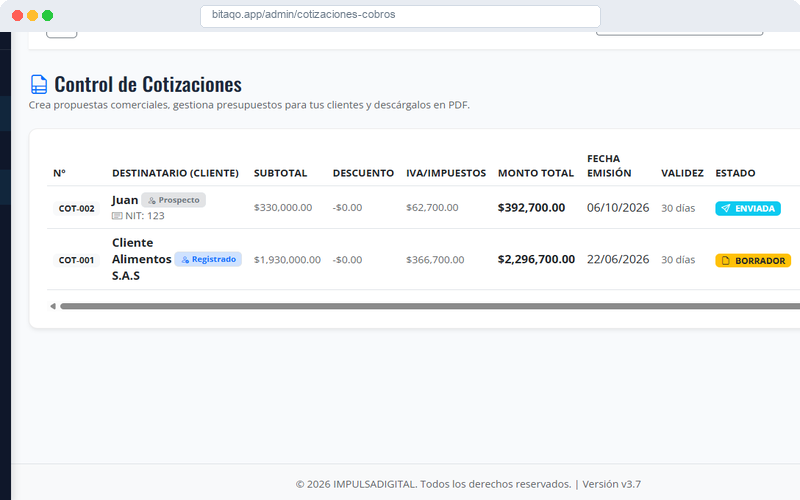Click the subtotal $1,930,000.00

(287, 260)
